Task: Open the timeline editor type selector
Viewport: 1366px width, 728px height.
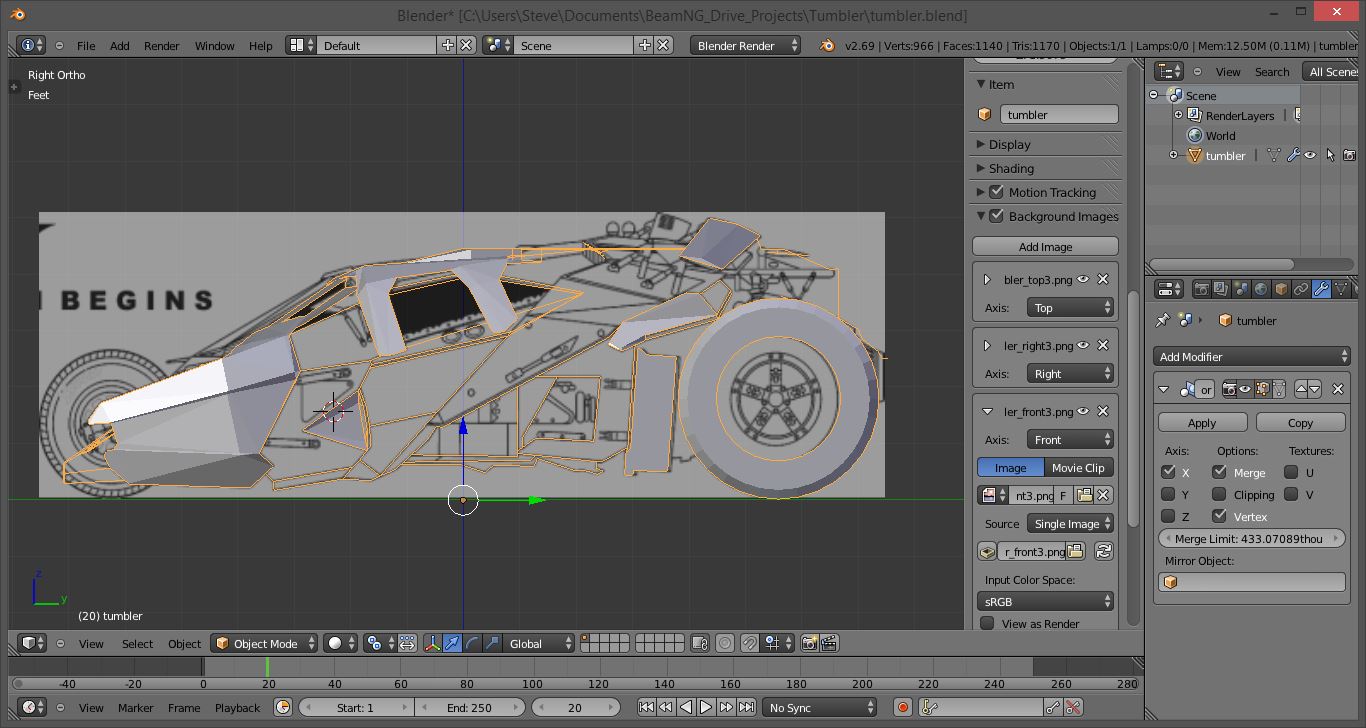Action: point(33,707)
